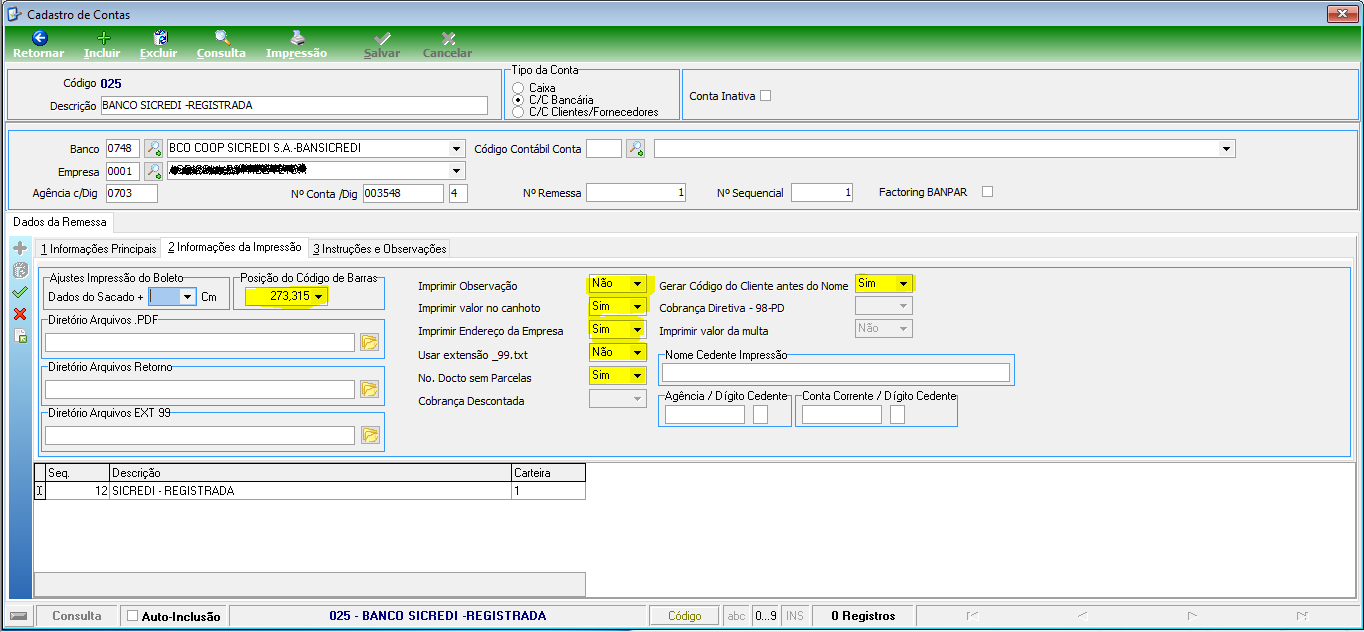
Task: Select the C/C Bancária account type
Action: coord(518,100)
